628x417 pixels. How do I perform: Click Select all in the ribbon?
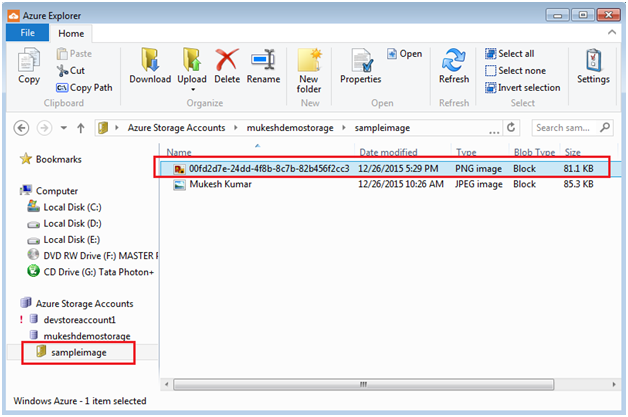click(509, 54)
